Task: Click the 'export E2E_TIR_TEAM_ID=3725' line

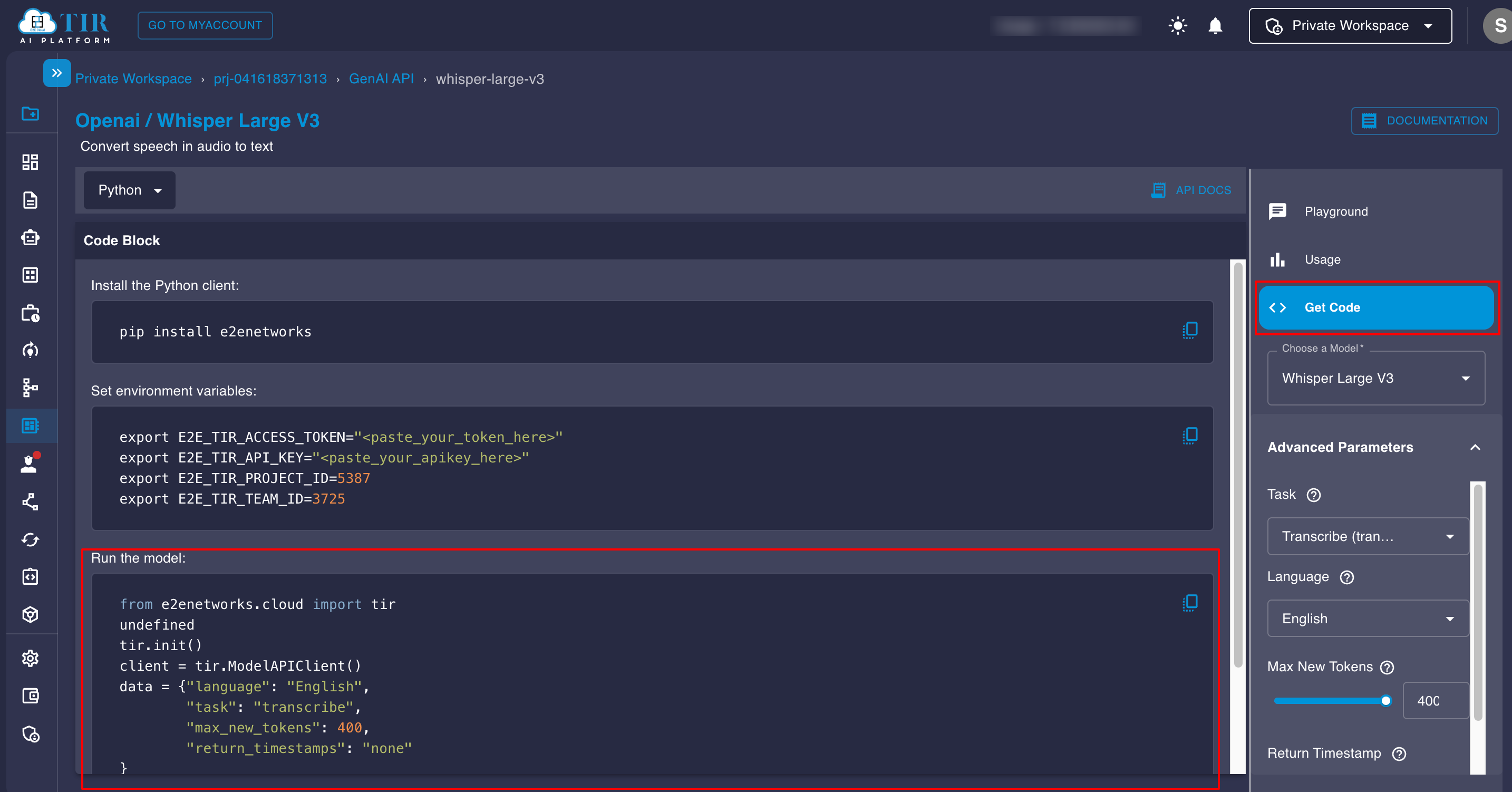Action: [x=232, y=499]
